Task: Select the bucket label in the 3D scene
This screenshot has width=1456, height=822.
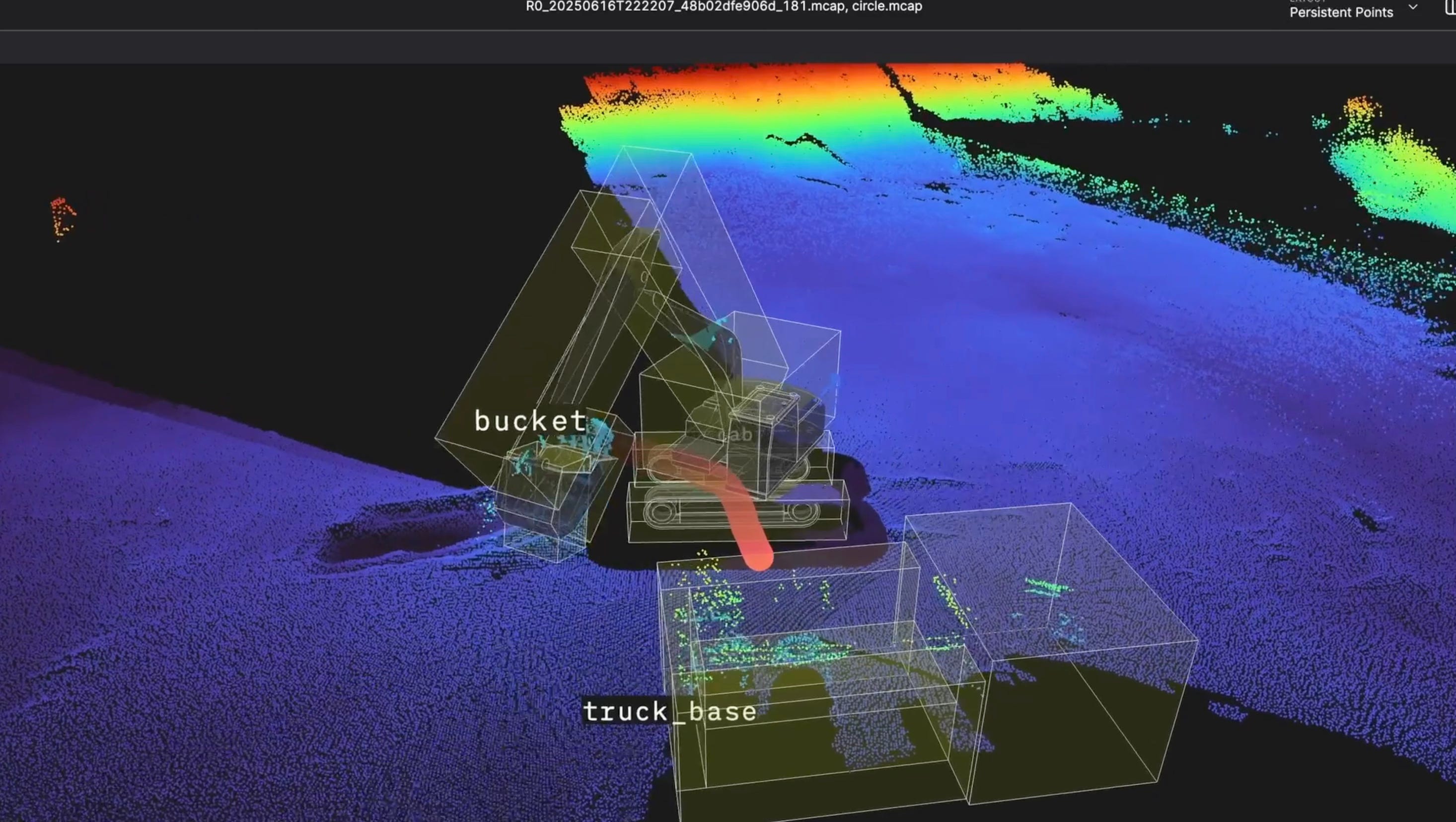Action: click(x=530, y=421)
